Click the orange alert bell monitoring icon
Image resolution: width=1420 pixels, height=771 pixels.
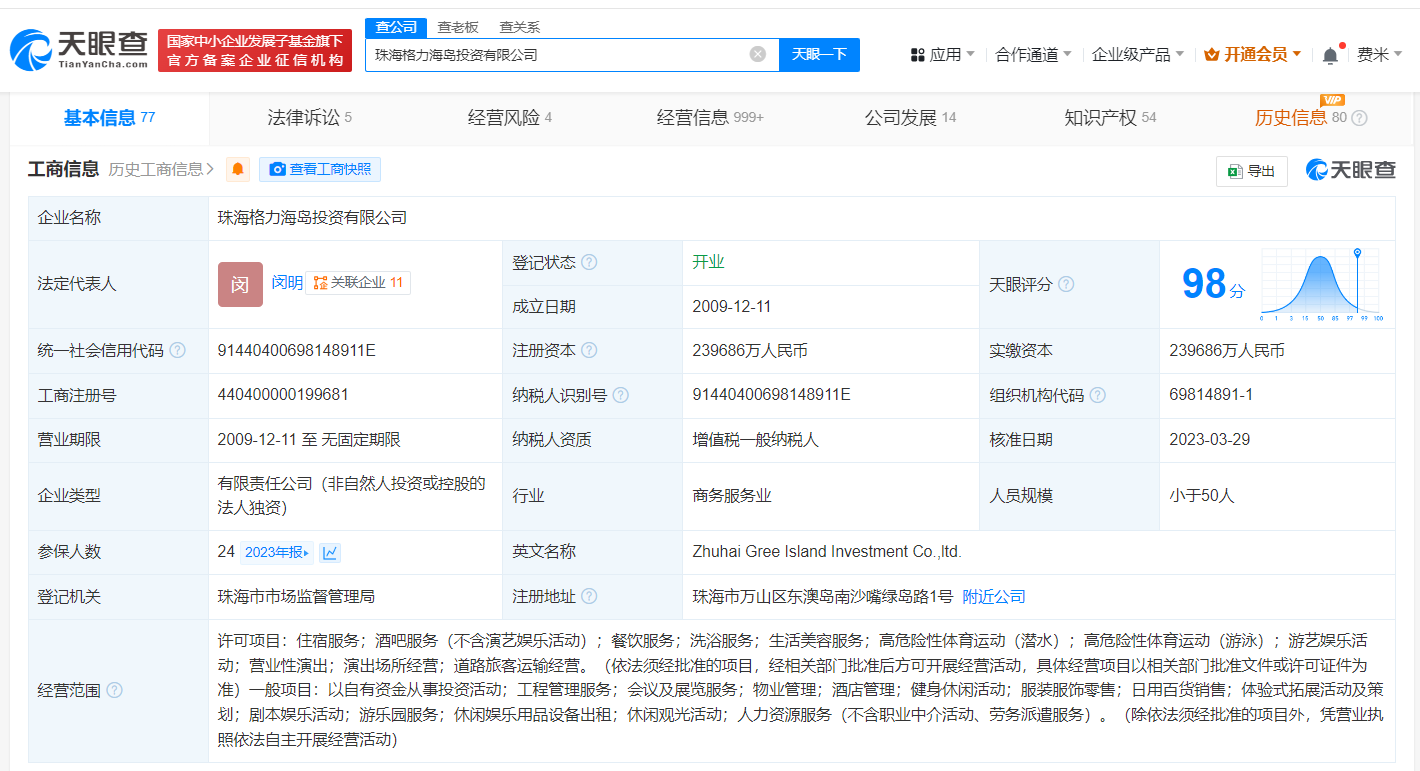pos(238,170)
